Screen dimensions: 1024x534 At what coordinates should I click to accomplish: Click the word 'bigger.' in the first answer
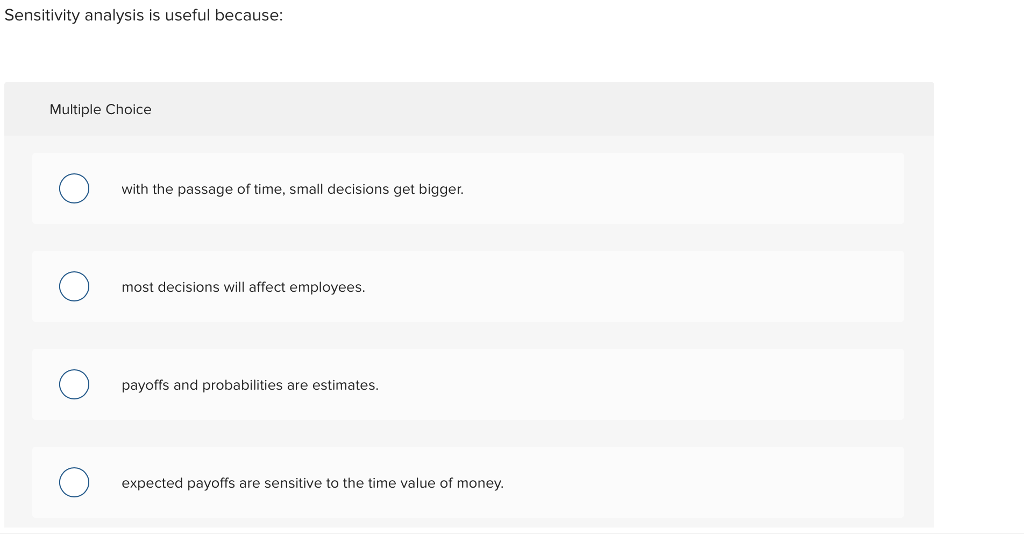click(441, 189)
